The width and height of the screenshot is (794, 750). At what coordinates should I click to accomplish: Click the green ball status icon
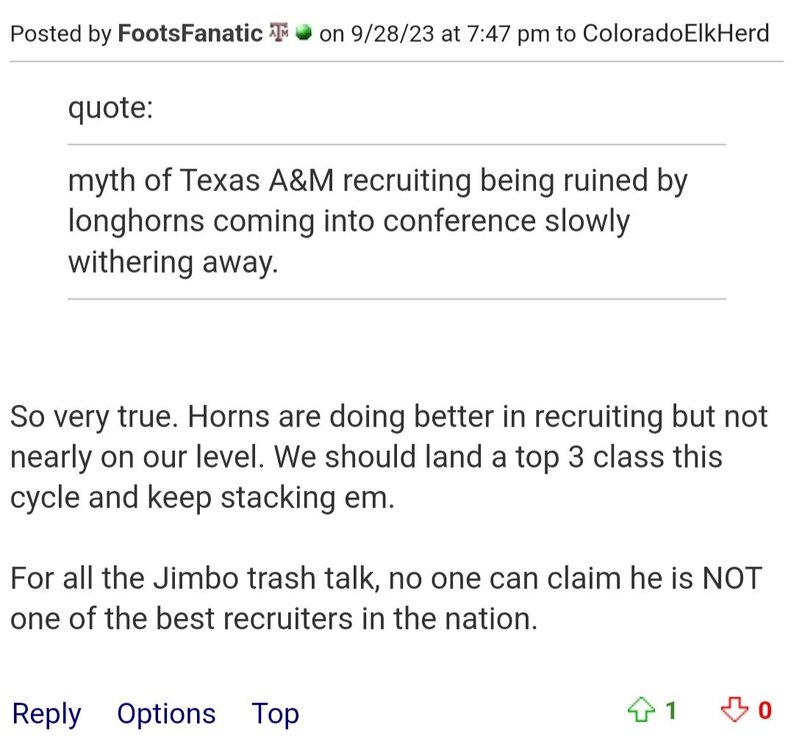pyautogui.click(x=303, y=33)
